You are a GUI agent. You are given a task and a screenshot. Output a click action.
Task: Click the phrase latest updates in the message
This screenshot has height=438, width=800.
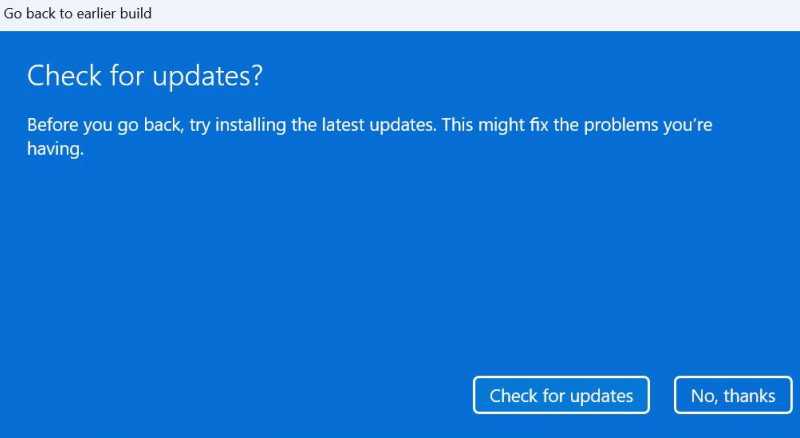click(379, 125)
